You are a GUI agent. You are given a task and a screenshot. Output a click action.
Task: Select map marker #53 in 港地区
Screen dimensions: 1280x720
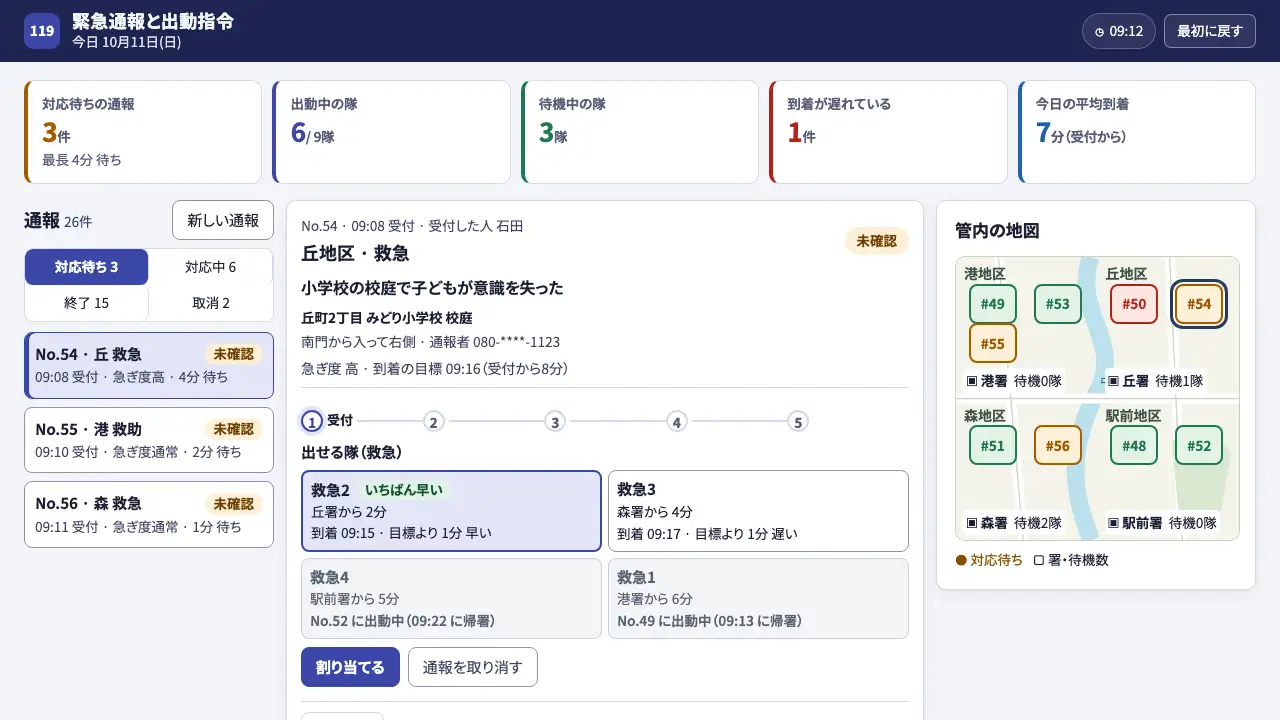coord(1058,304)
